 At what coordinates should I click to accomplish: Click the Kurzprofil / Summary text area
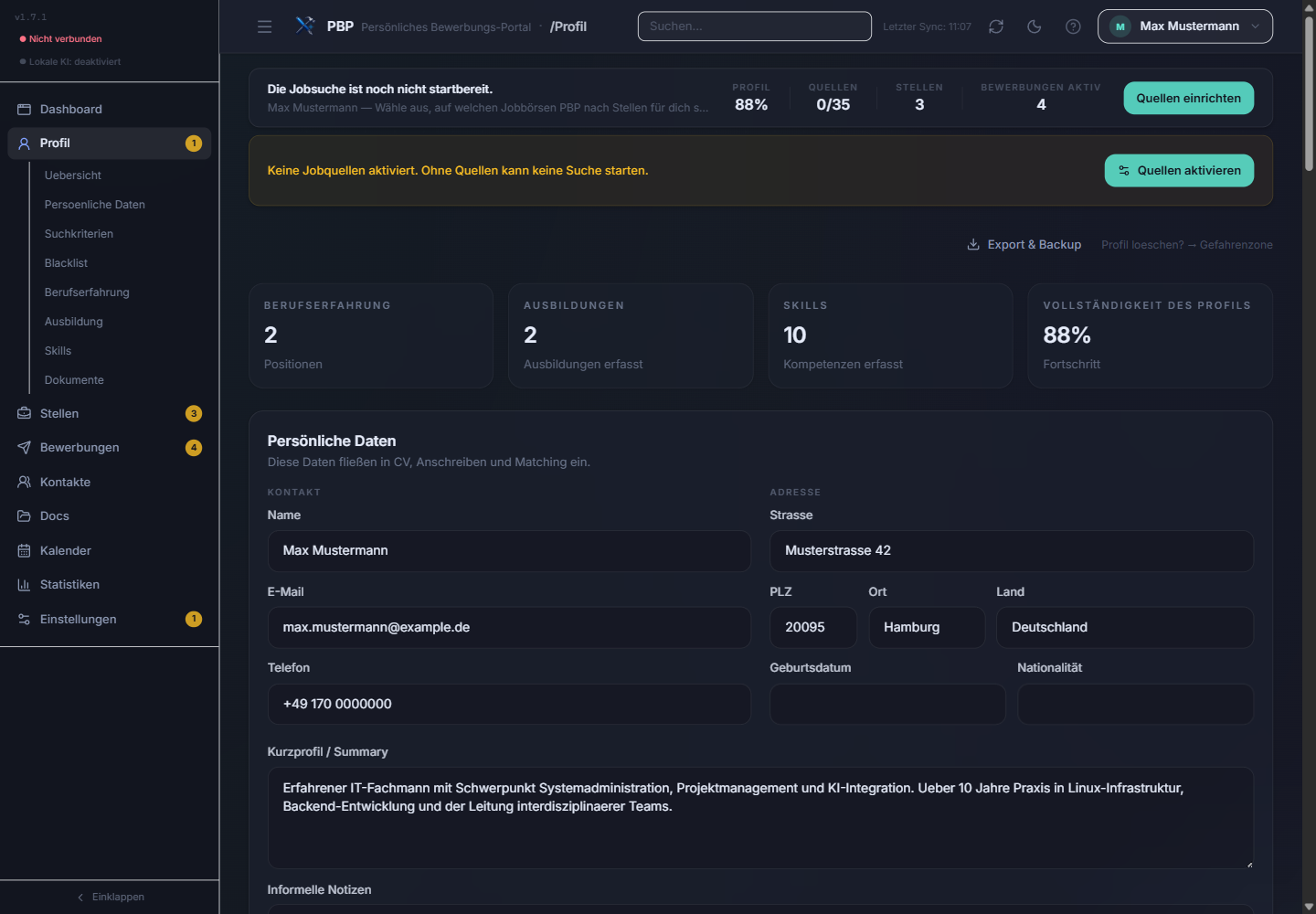760,817
